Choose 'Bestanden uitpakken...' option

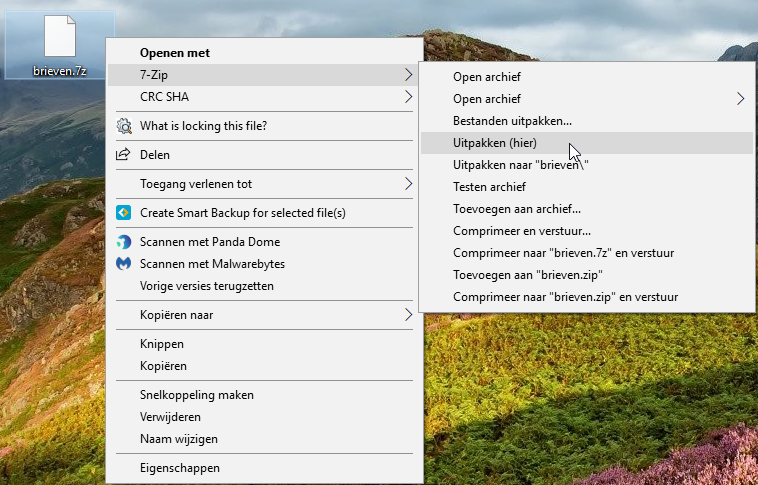click(x=512, y=121)
